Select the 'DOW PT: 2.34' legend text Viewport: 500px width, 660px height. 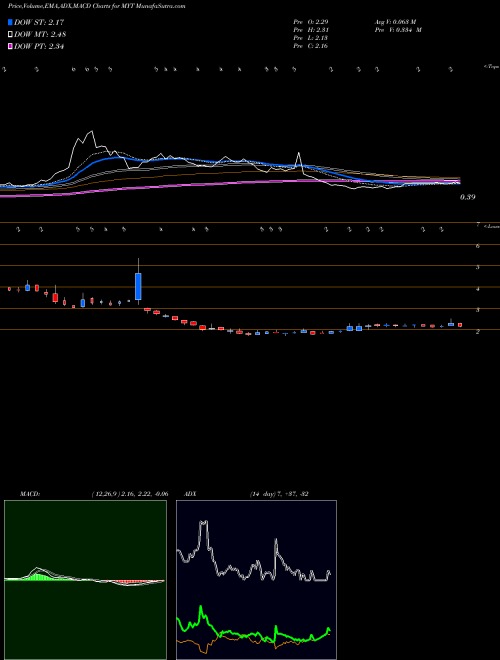(39, 46)
